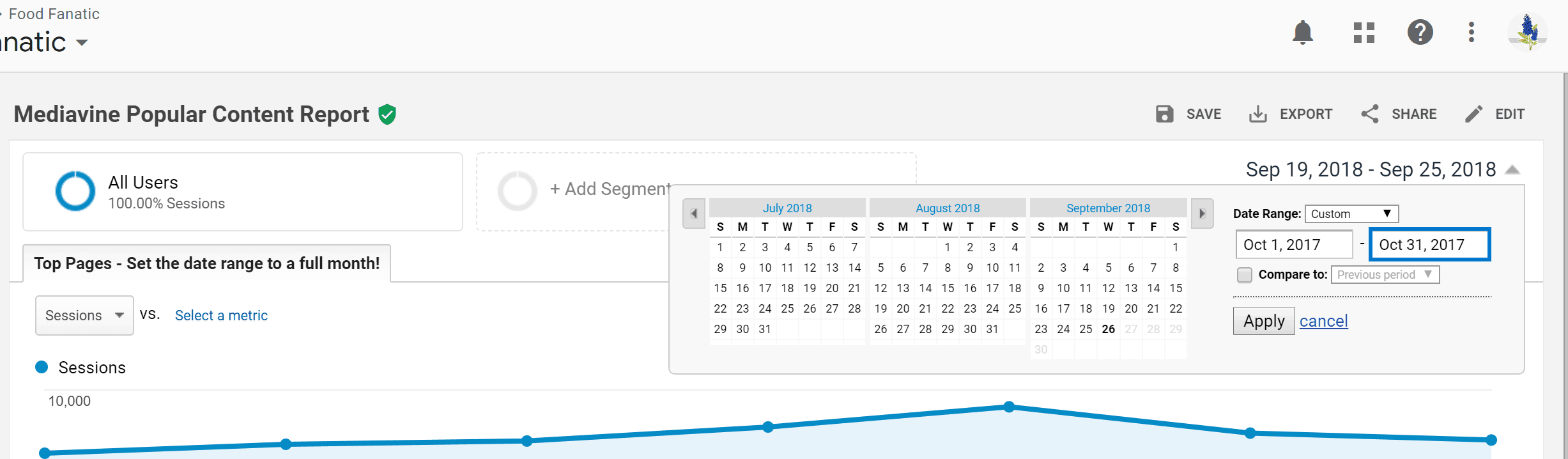1568x459 pixels.
Task: Open the notifications bell
Action: coord(1302,32)
